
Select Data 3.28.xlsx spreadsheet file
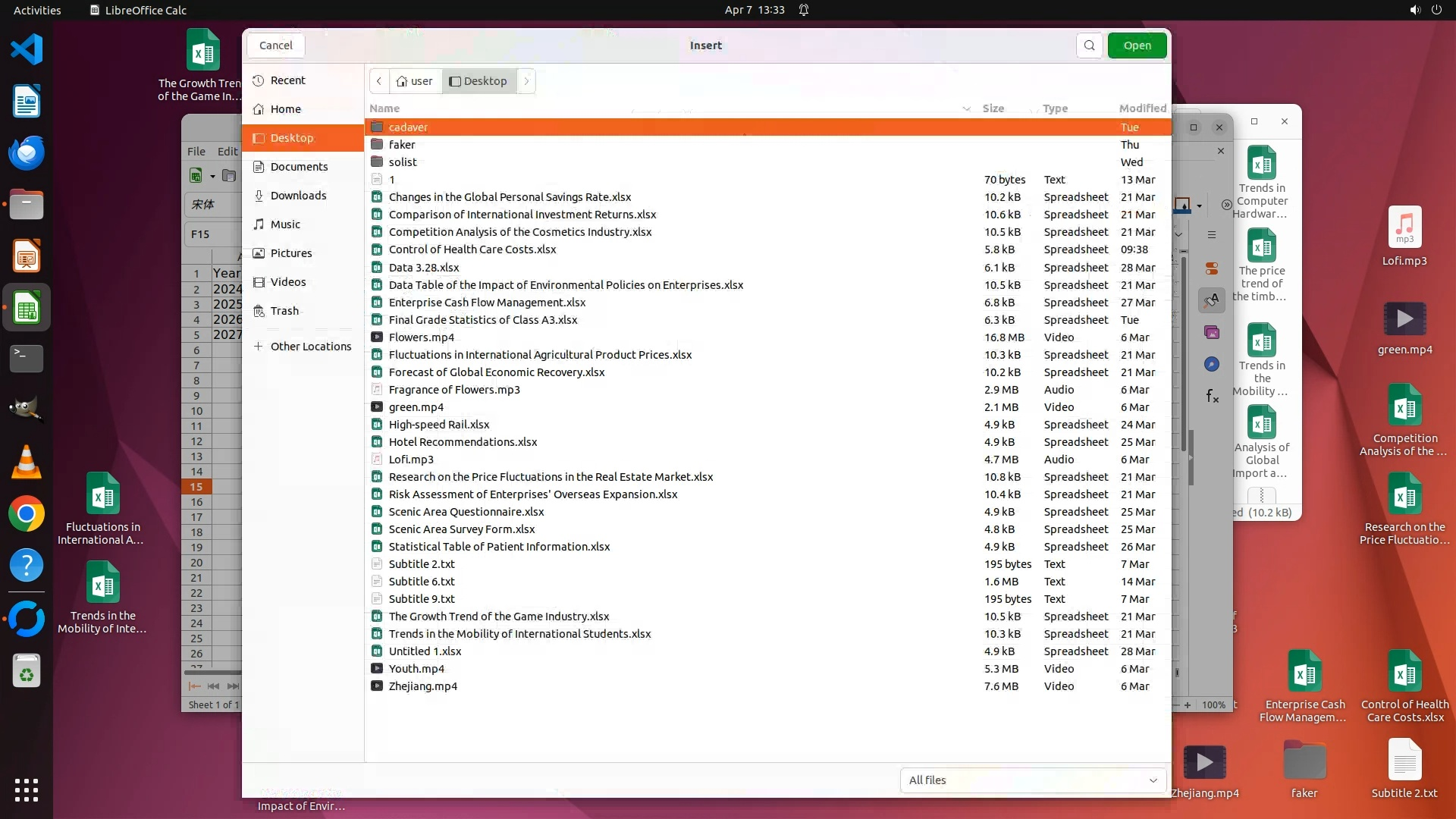(423, 268)
